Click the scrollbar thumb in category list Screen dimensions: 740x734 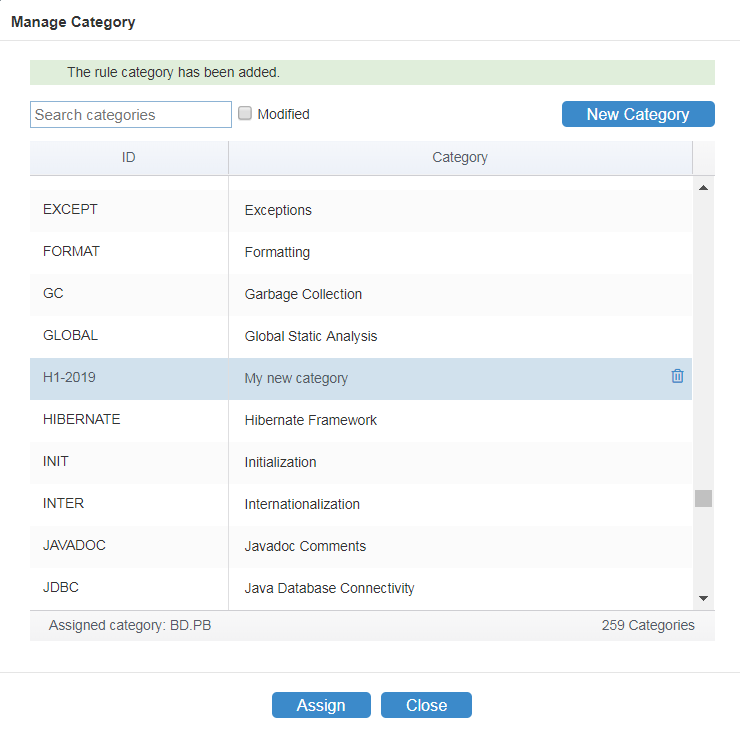pos(703,498)
